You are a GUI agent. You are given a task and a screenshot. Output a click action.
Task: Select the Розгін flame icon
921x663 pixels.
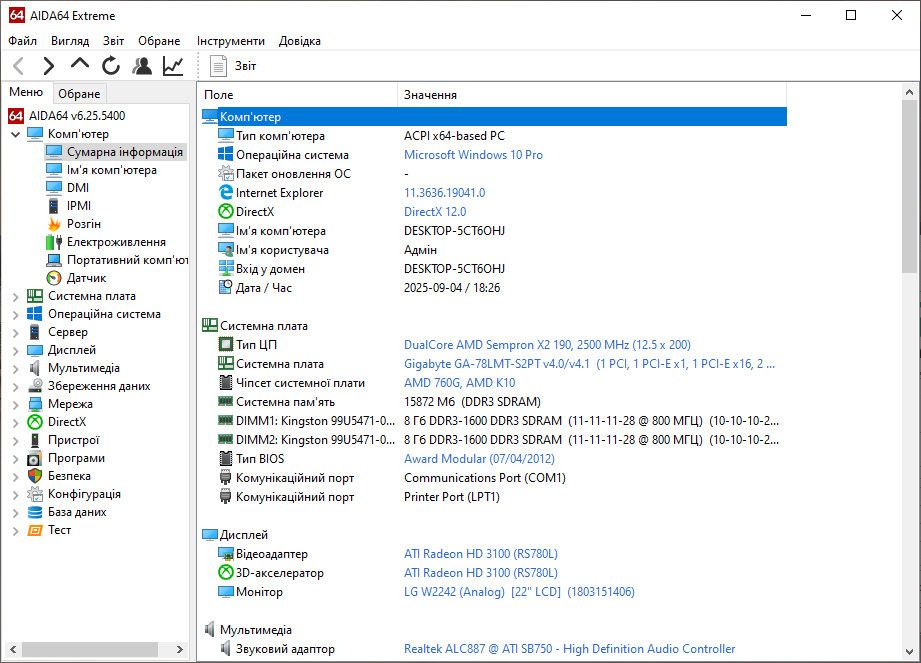click(x=54, y=224)
